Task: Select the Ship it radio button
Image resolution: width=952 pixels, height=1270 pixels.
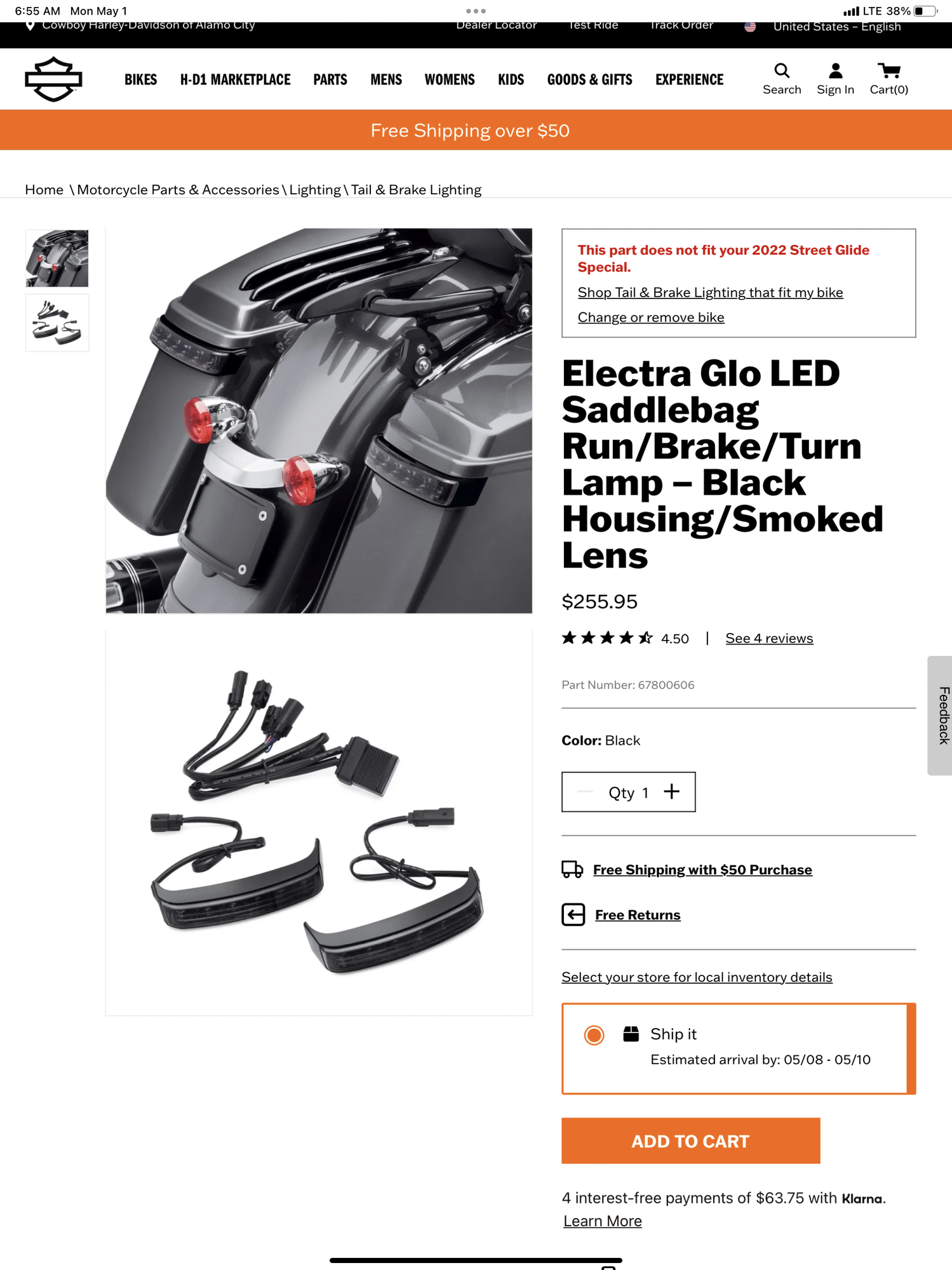Action: click(594, 1035)
